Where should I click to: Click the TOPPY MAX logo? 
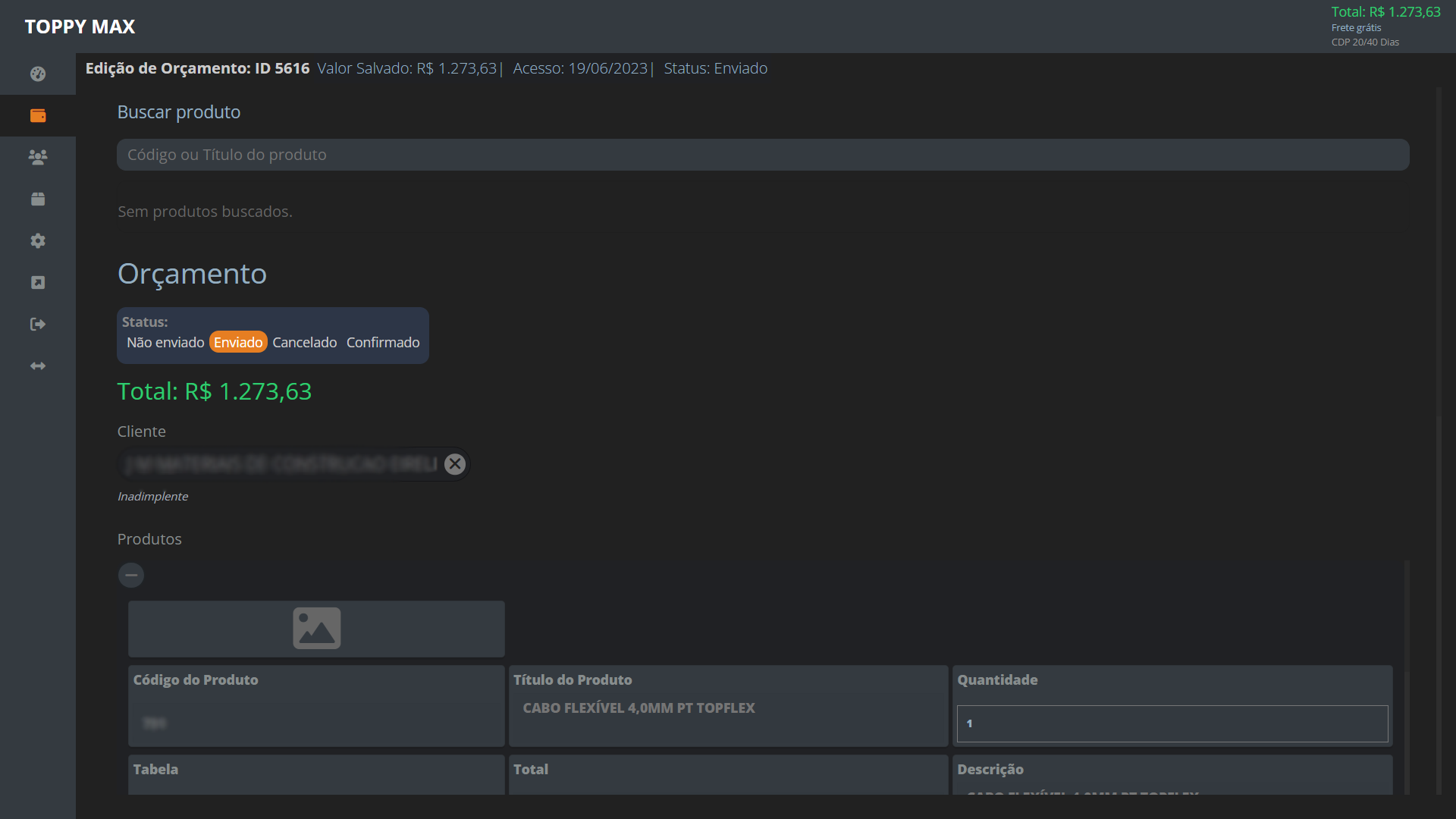pyautogui.click(x=80, y=27)
